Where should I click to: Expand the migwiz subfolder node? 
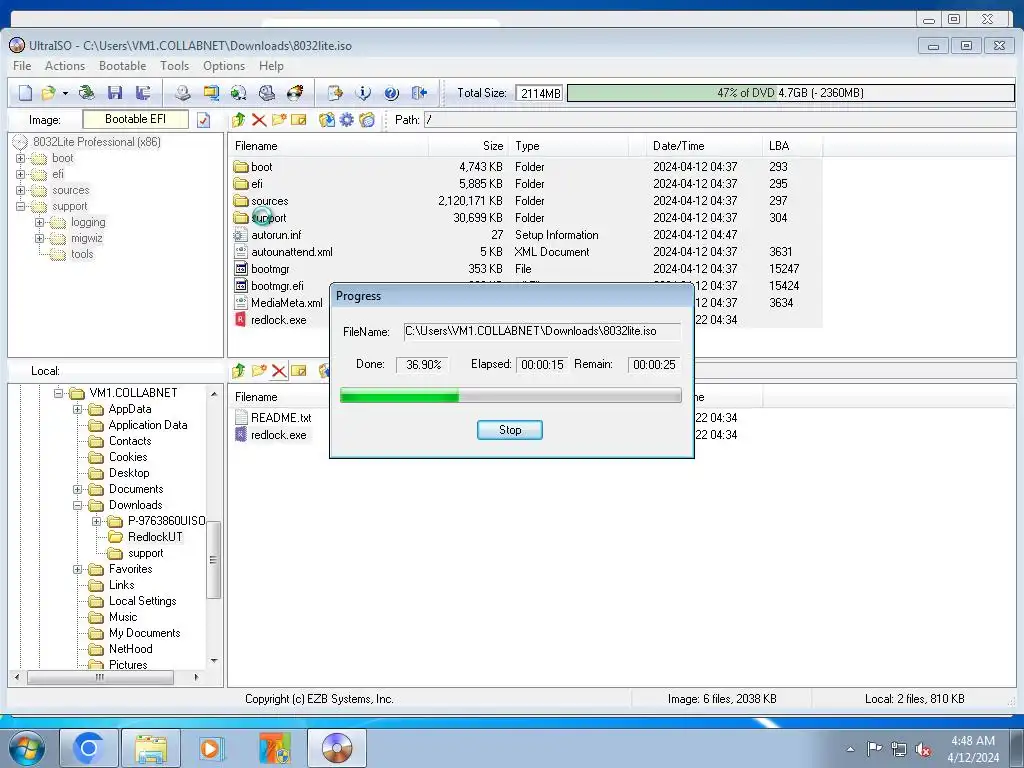tap(39, 238)
